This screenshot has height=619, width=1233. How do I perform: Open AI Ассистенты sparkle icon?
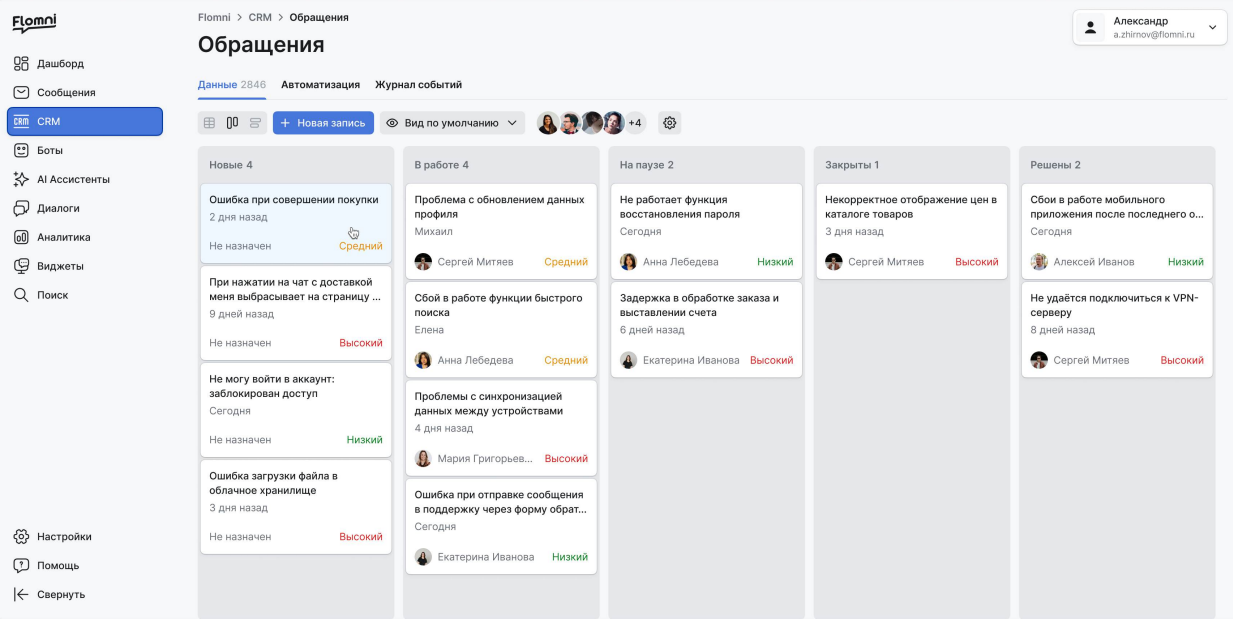[21, 179]
